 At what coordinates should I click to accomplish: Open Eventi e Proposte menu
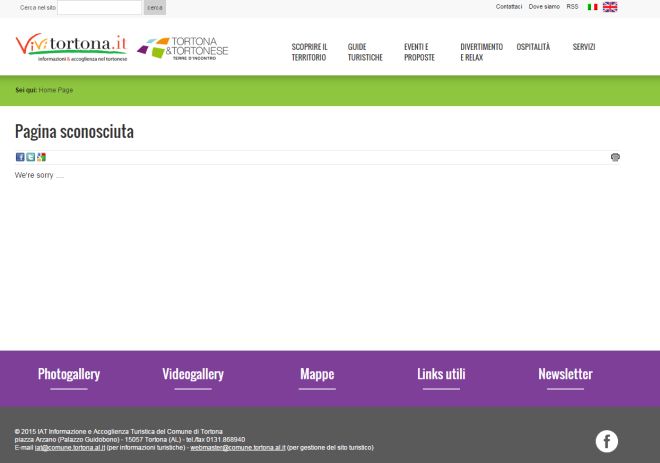[419, 52]
